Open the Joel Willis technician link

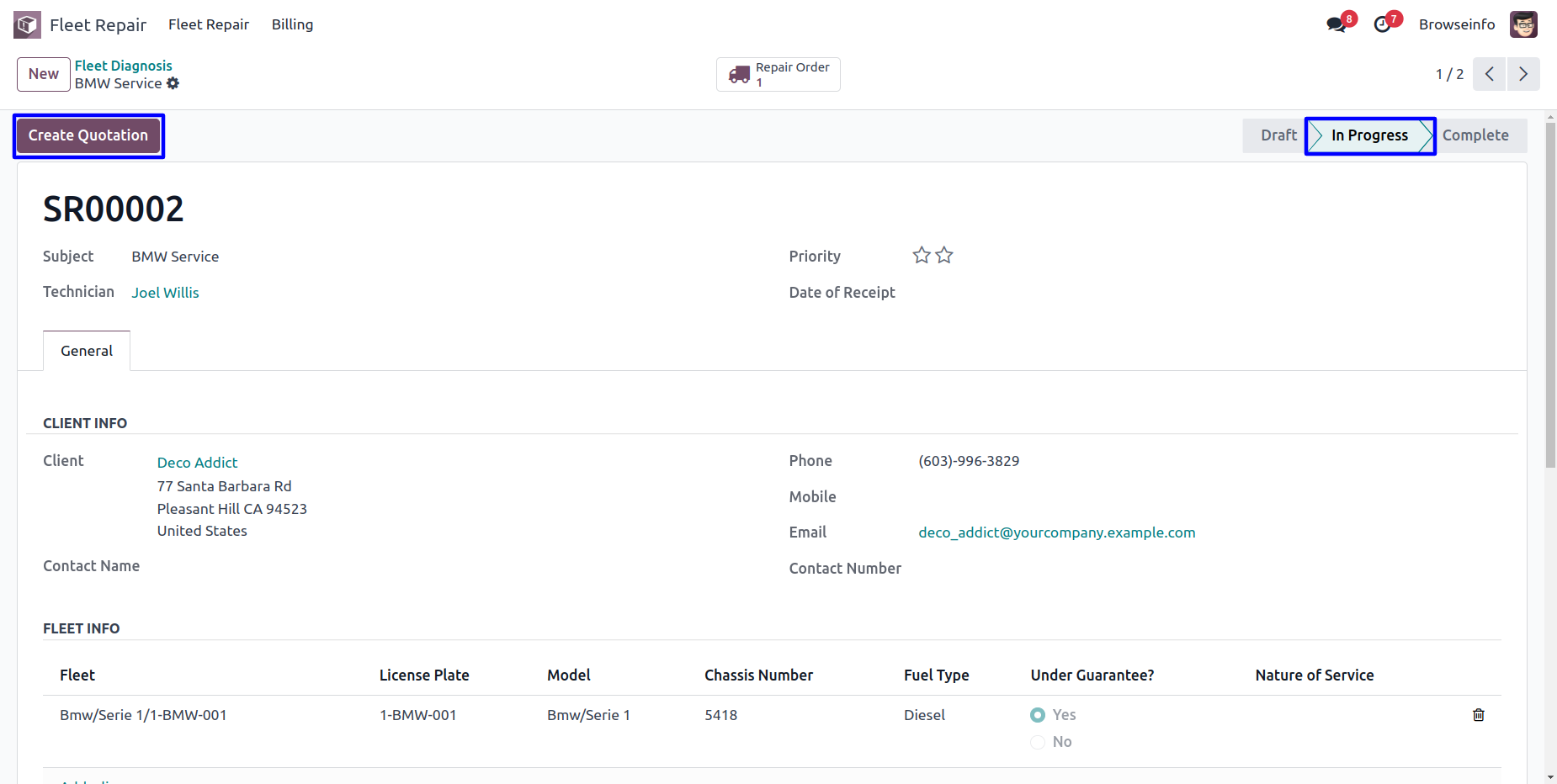[165, 293]
